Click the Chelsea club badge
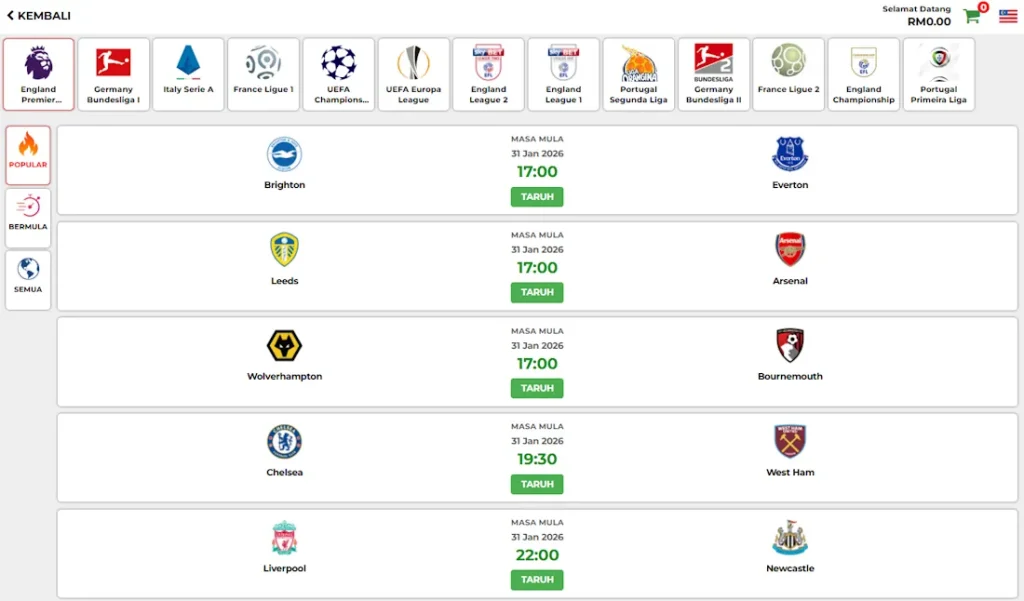This screenshot has height=601, width=1024. 284,441
